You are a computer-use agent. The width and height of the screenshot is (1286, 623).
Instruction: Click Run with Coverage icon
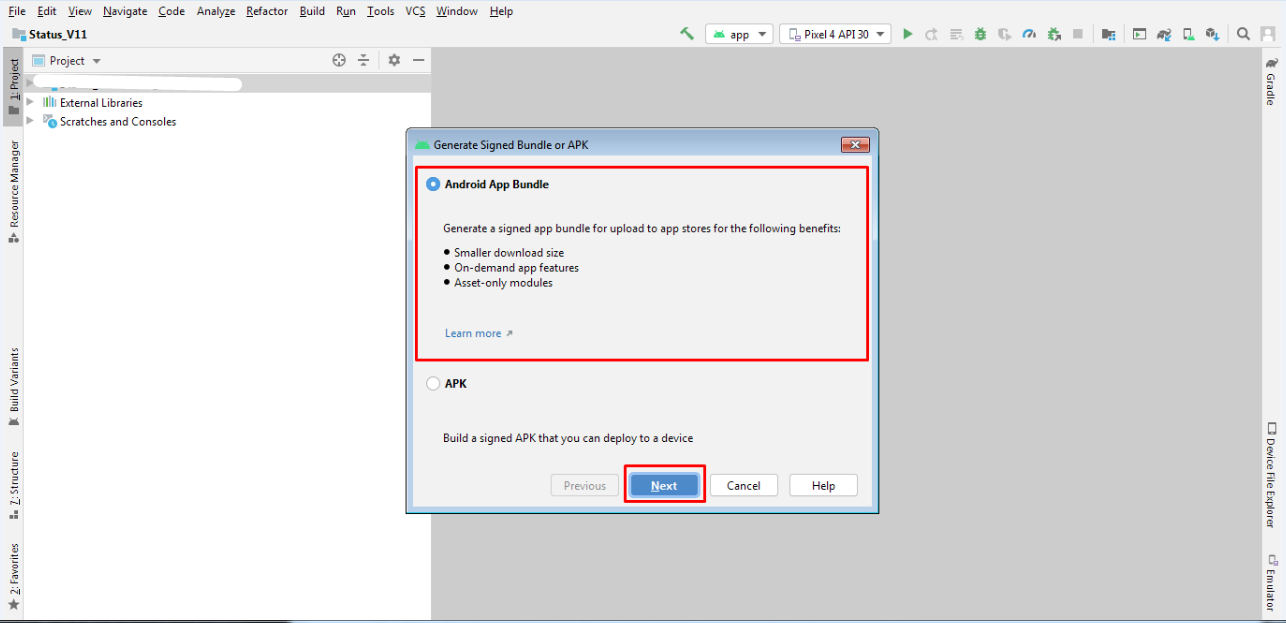[1004, 34]
